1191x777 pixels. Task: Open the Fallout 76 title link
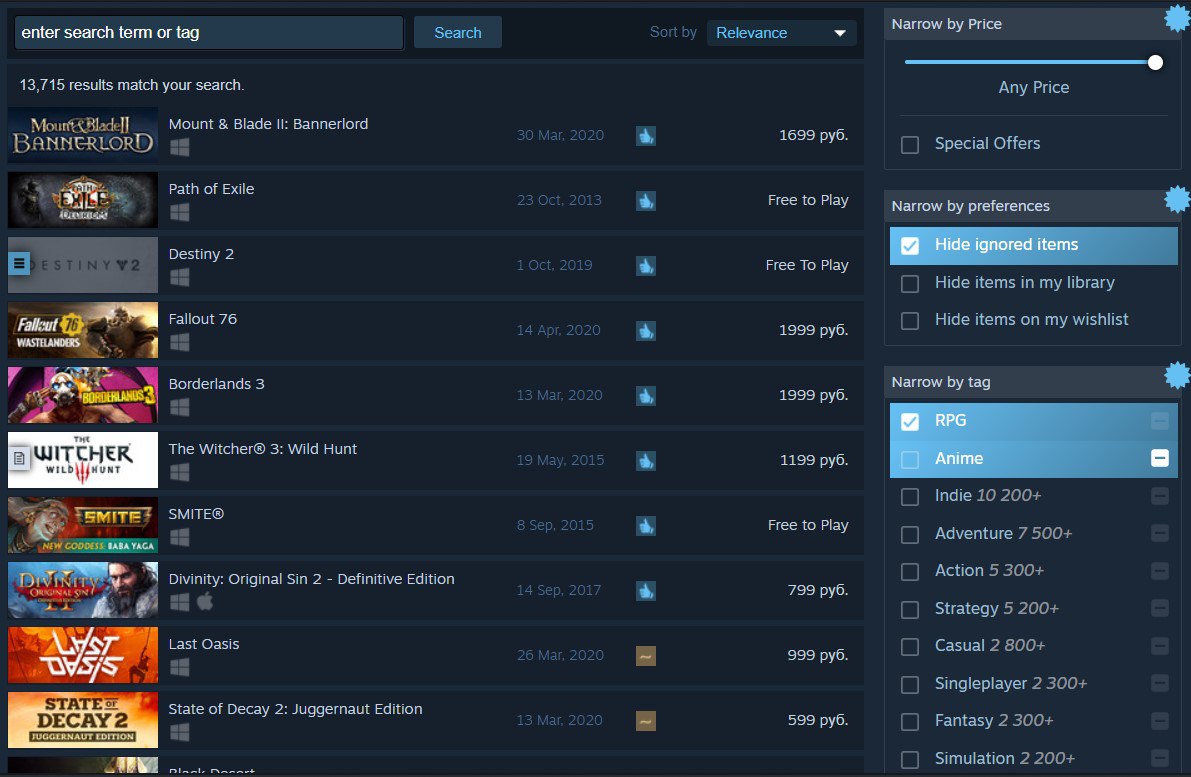203,319
